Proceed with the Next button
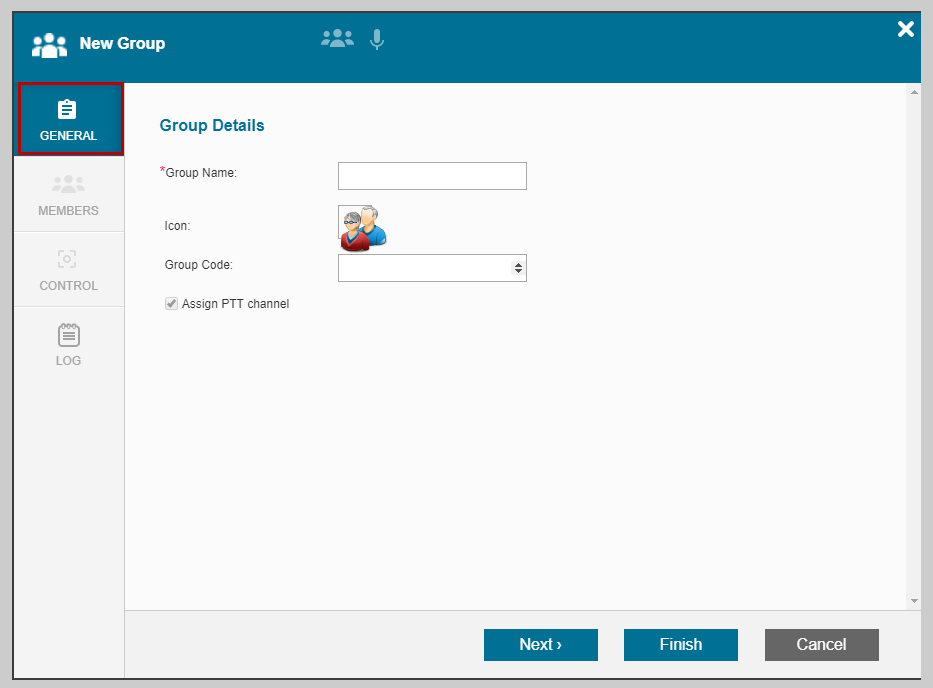 coord(540,645)
